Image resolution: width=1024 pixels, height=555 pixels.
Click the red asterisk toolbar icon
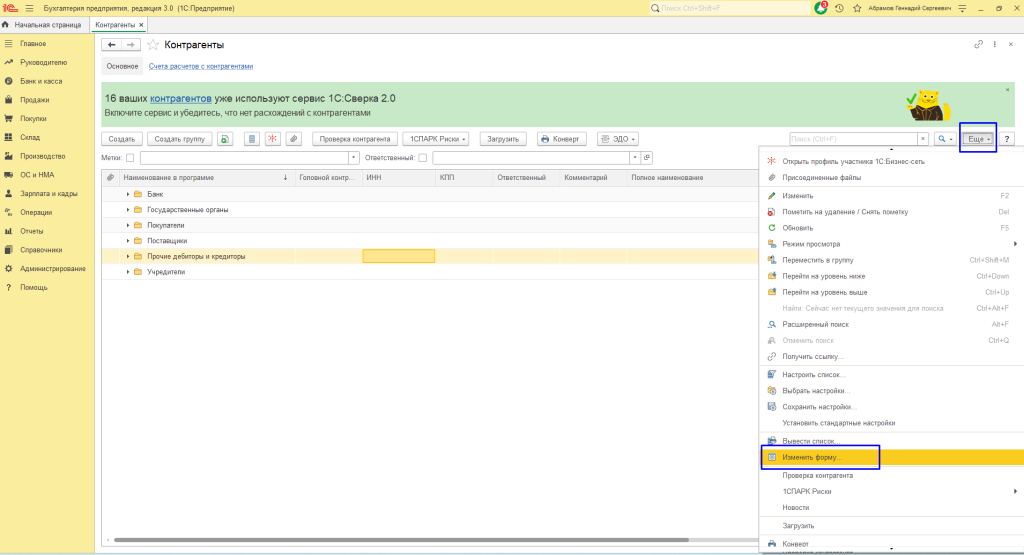tap(272, 139)
